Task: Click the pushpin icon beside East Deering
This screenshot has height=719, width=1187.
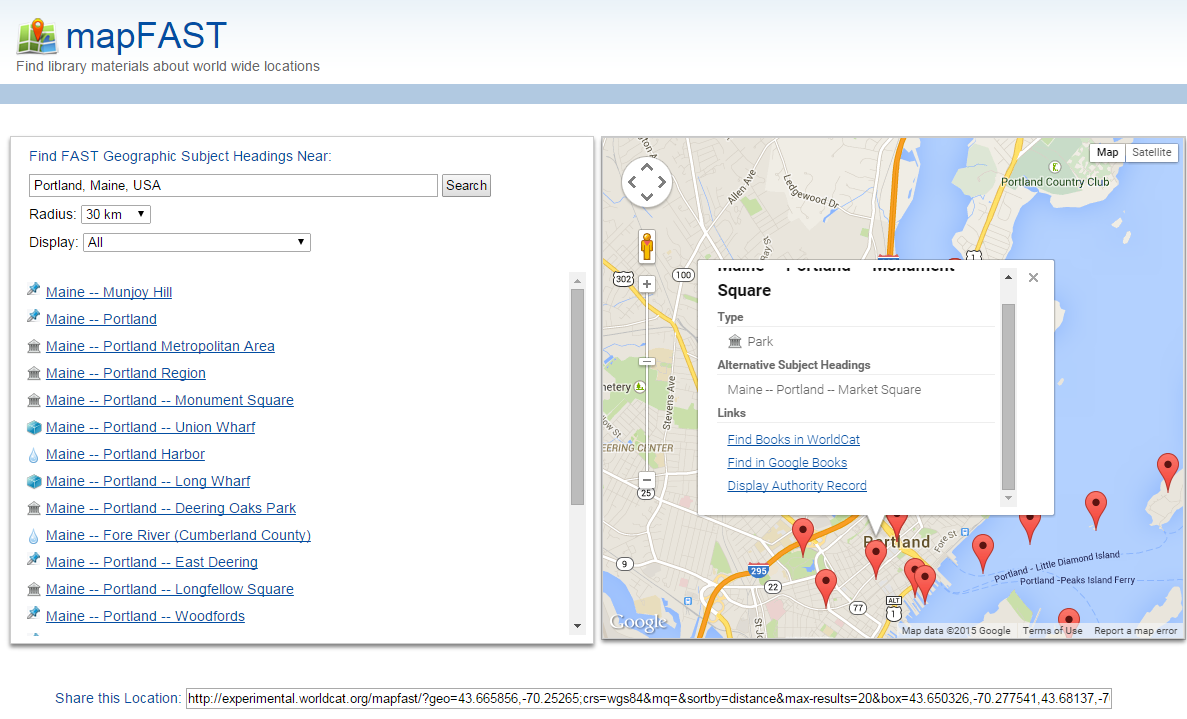Action: [x=33, y=560]
